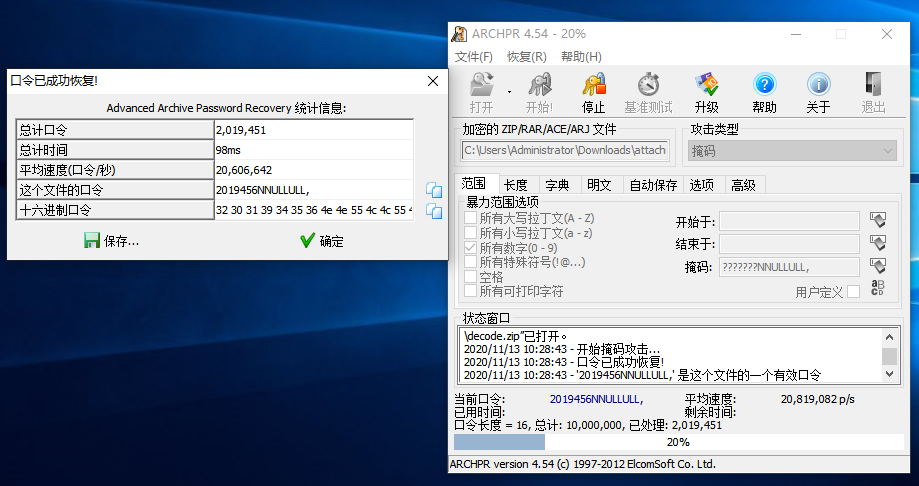
Task: Open the 帮助(H) menu
Action: pyautogui.click(x=581, y=57)
